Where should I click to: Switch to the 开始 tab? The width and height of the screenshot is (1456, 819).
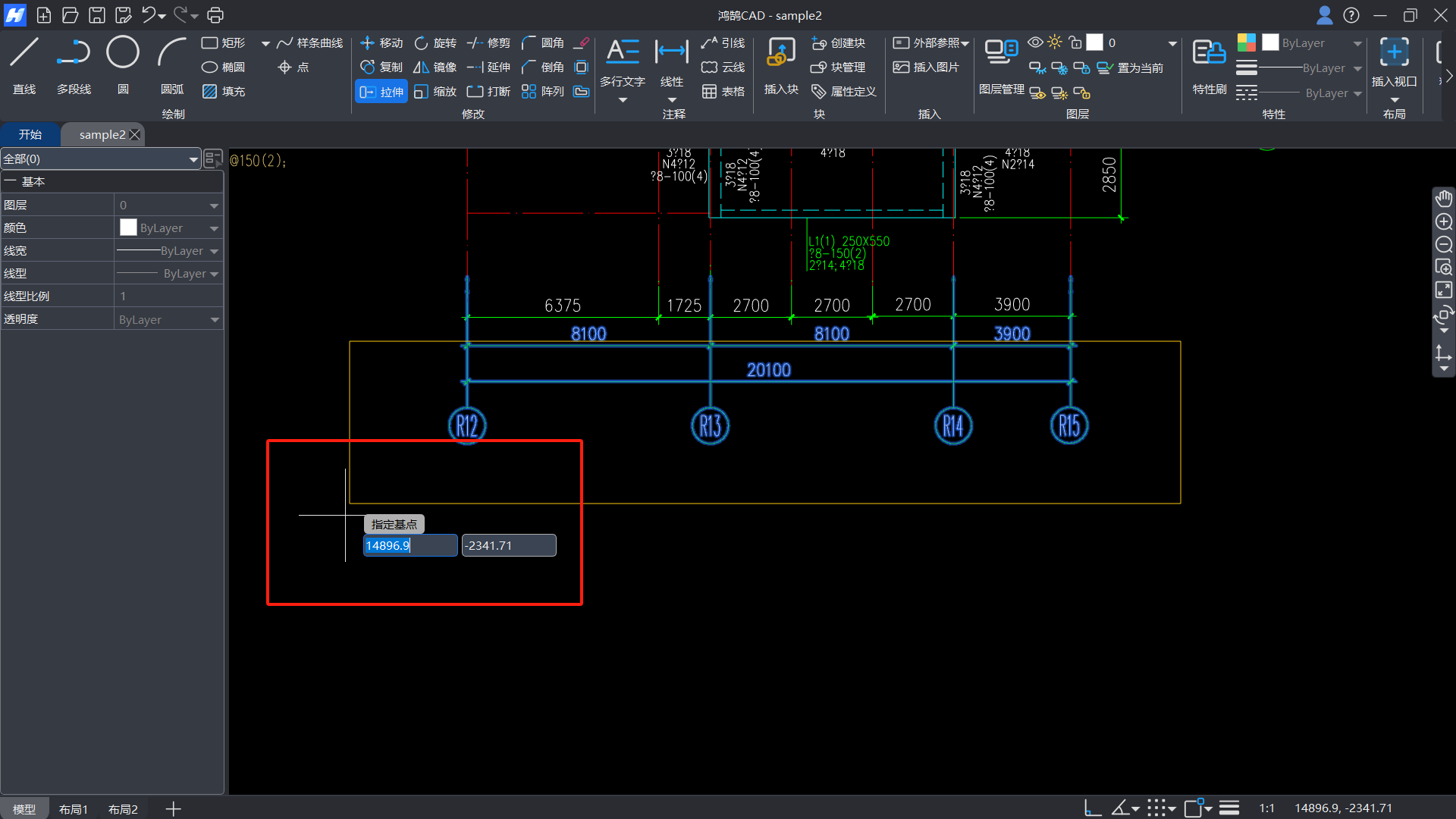click(x=30, y=134)
